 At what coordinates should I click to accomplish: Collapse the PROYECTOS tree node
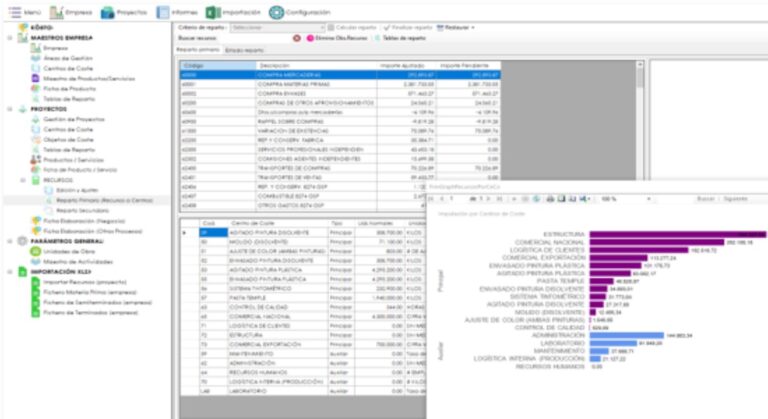[x=9, y=109]
